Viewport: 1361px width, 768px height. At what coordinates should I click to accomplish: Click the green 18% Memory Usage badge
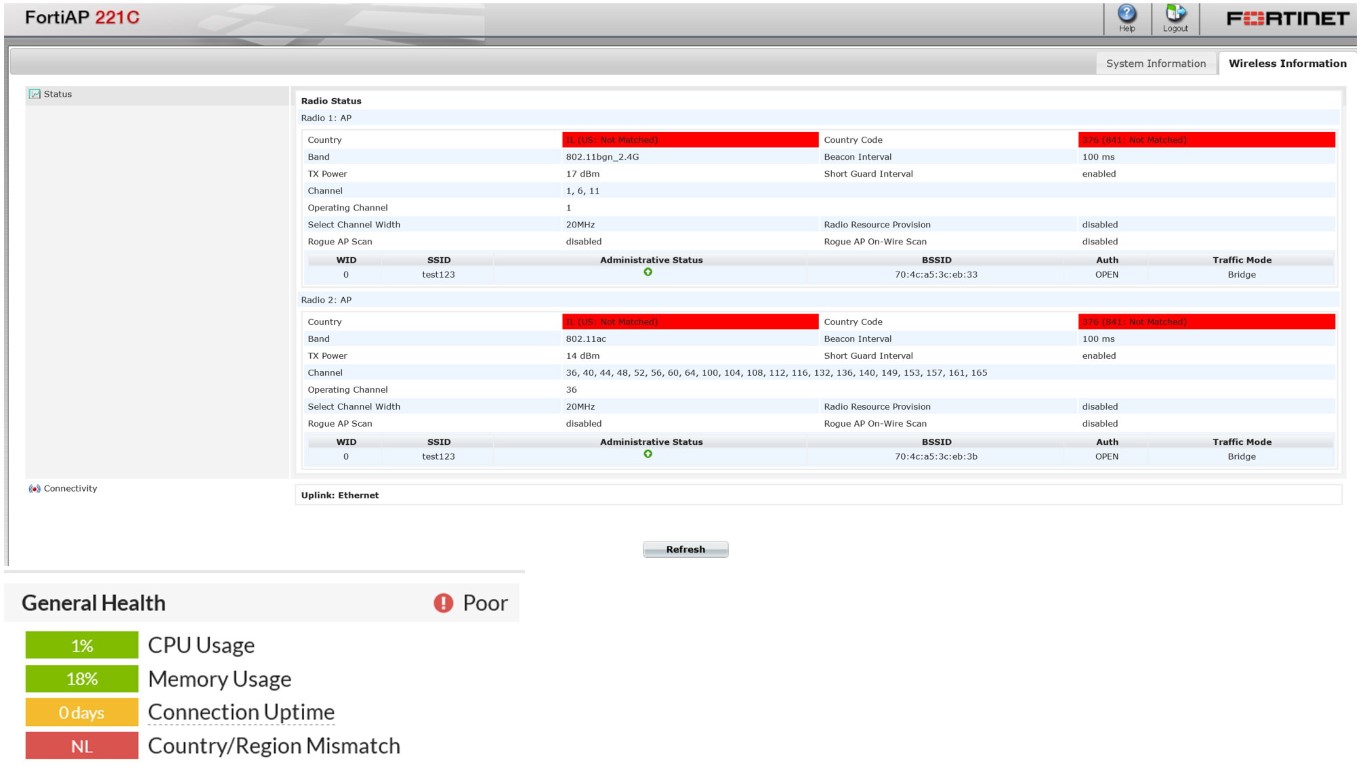coord(82,679)
